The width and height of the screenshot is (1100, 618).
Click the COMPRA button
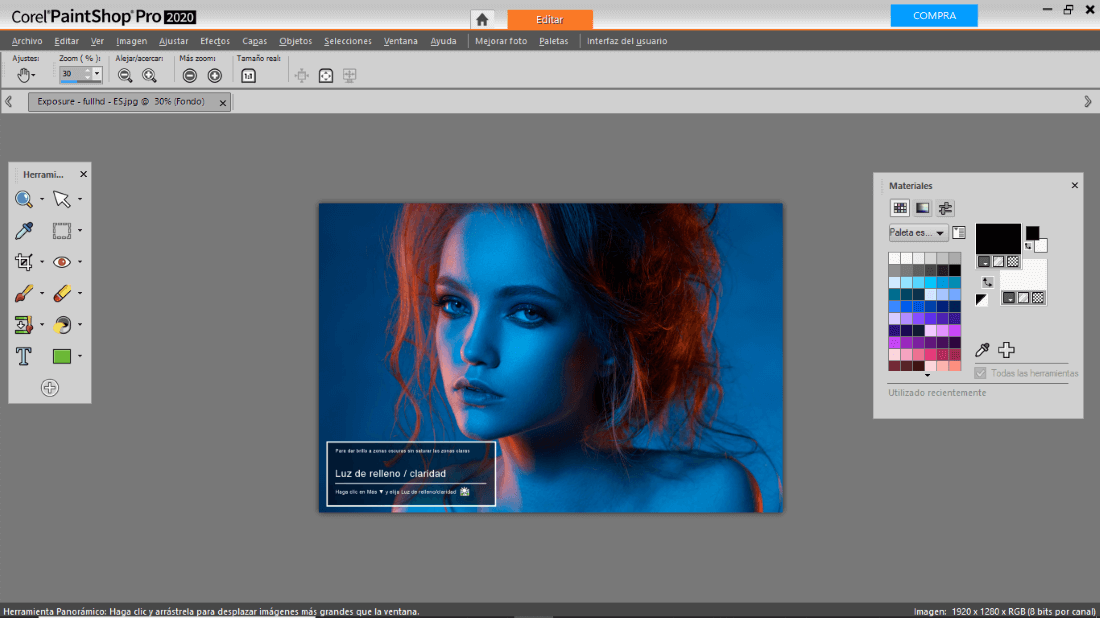(x=933, y=15)
